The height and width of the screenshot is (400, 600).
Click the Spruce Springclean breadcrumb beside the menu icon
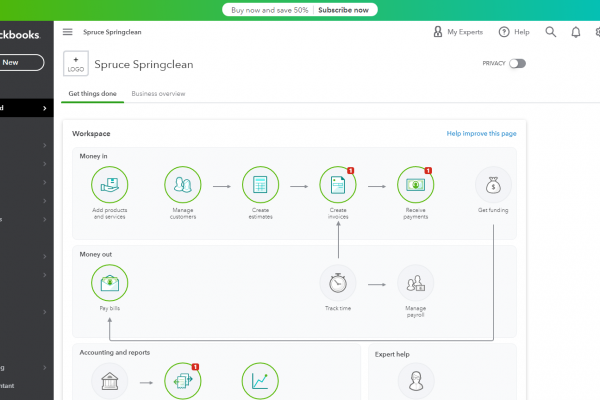pyautogui.click(x=112, y=32)
